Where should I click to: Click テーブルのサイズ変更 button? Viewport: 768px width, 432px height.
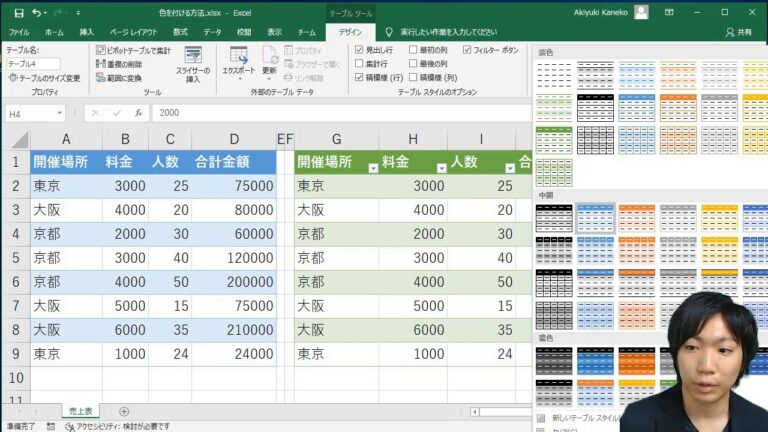coord(45,78)
